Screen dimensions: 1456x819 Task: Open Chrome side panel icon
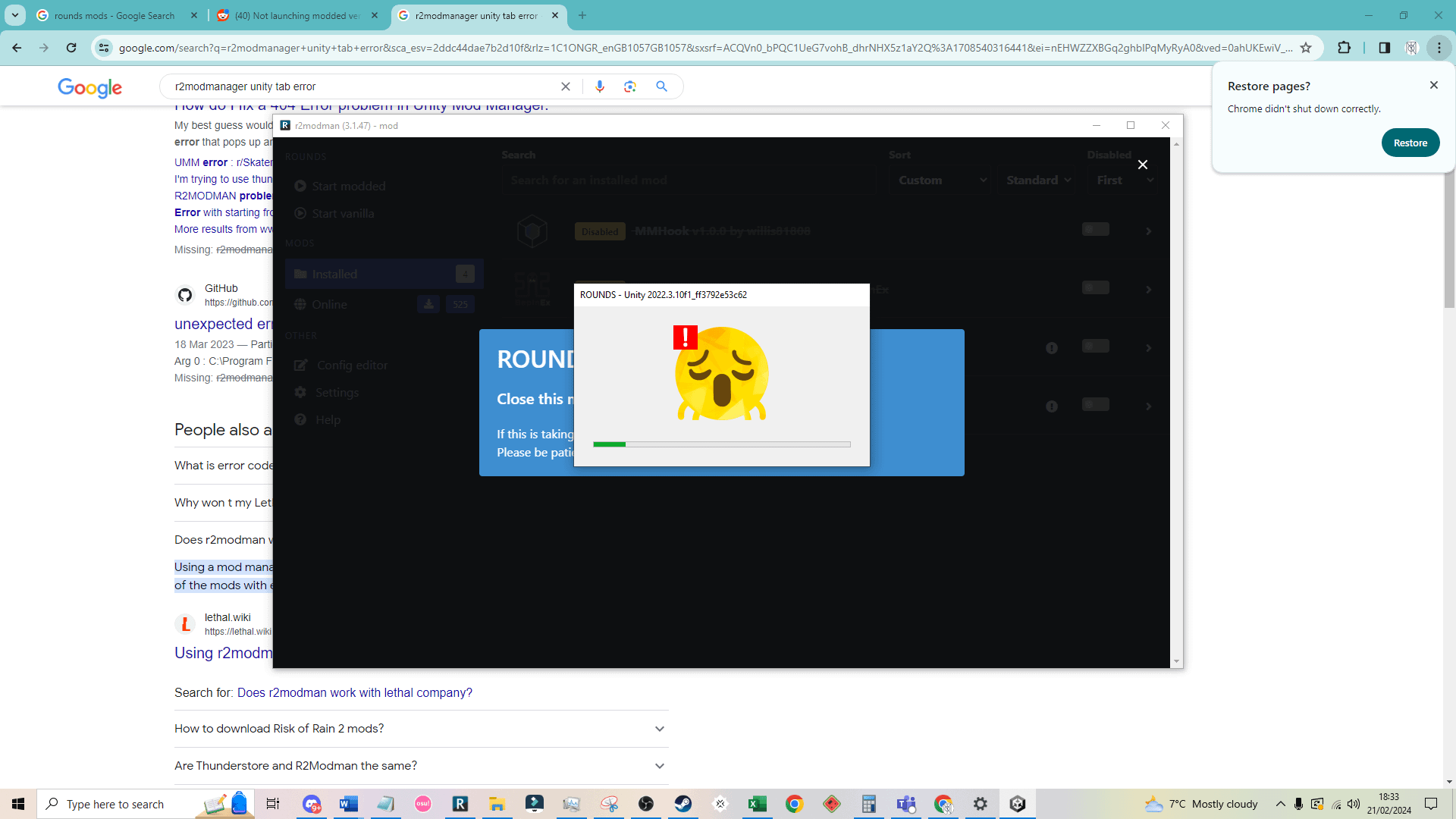[1384, 48]
